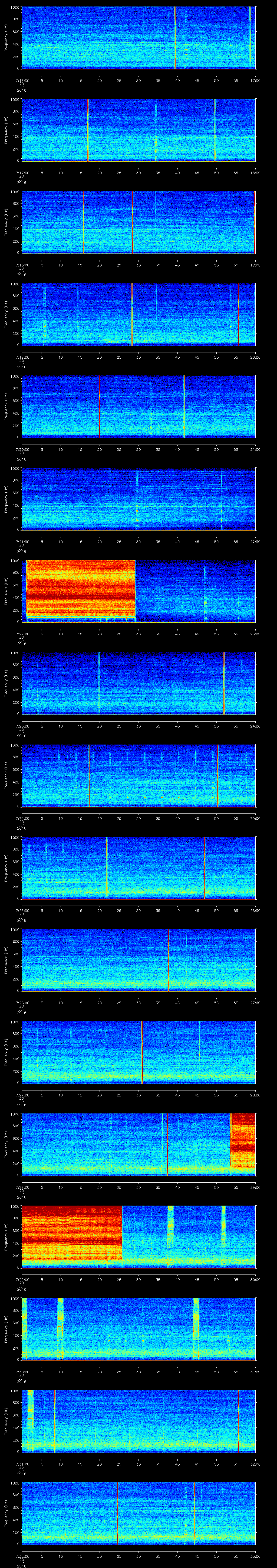This screenshot has height=1568, width=277.
Task: Click the 26:00 end time label
Action: (x=255, y=910)
